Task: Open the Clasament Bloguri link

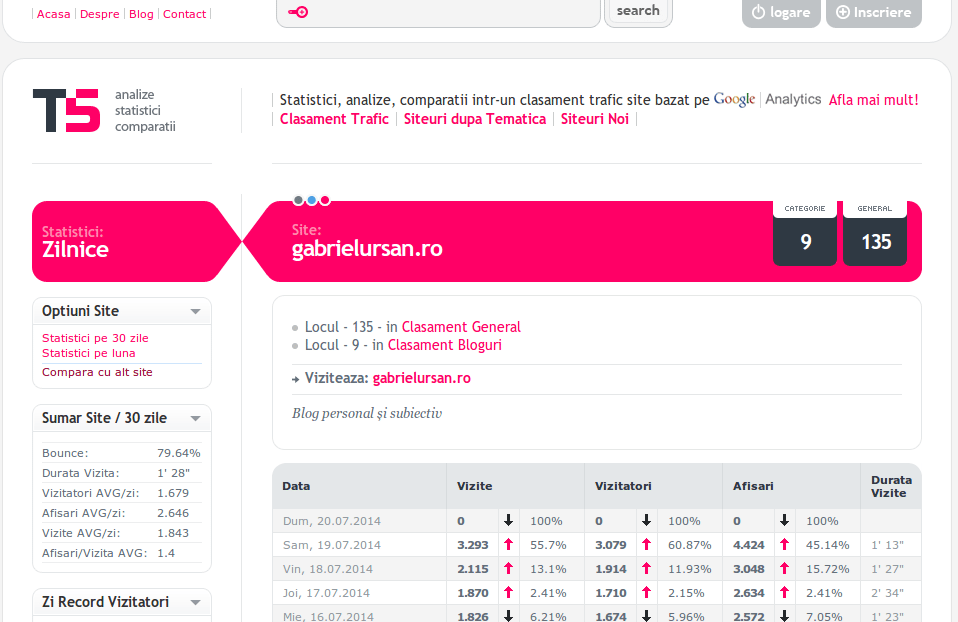Action: 445,345
